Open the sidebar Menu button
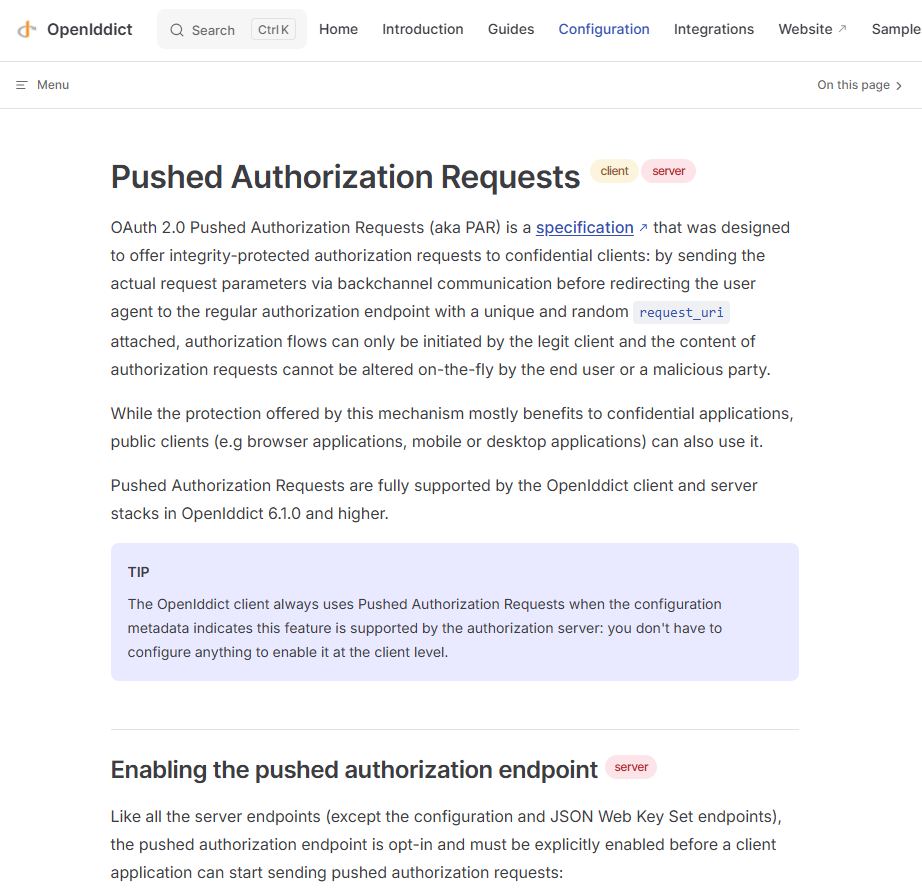Viewport: 922px width, 892px height. click(42, 85)
